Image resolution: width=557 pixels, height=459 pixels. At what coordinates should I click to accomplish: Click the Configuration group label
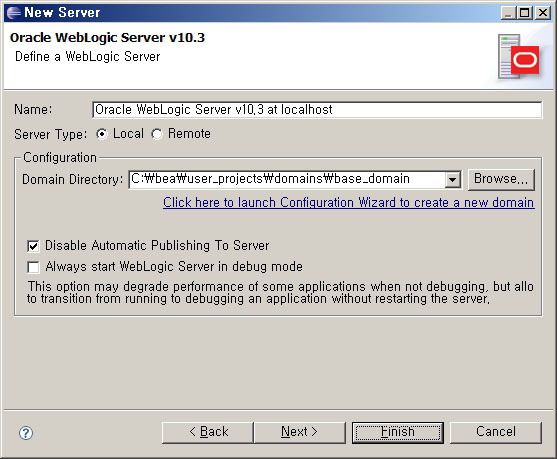click(x=60, y=158)
